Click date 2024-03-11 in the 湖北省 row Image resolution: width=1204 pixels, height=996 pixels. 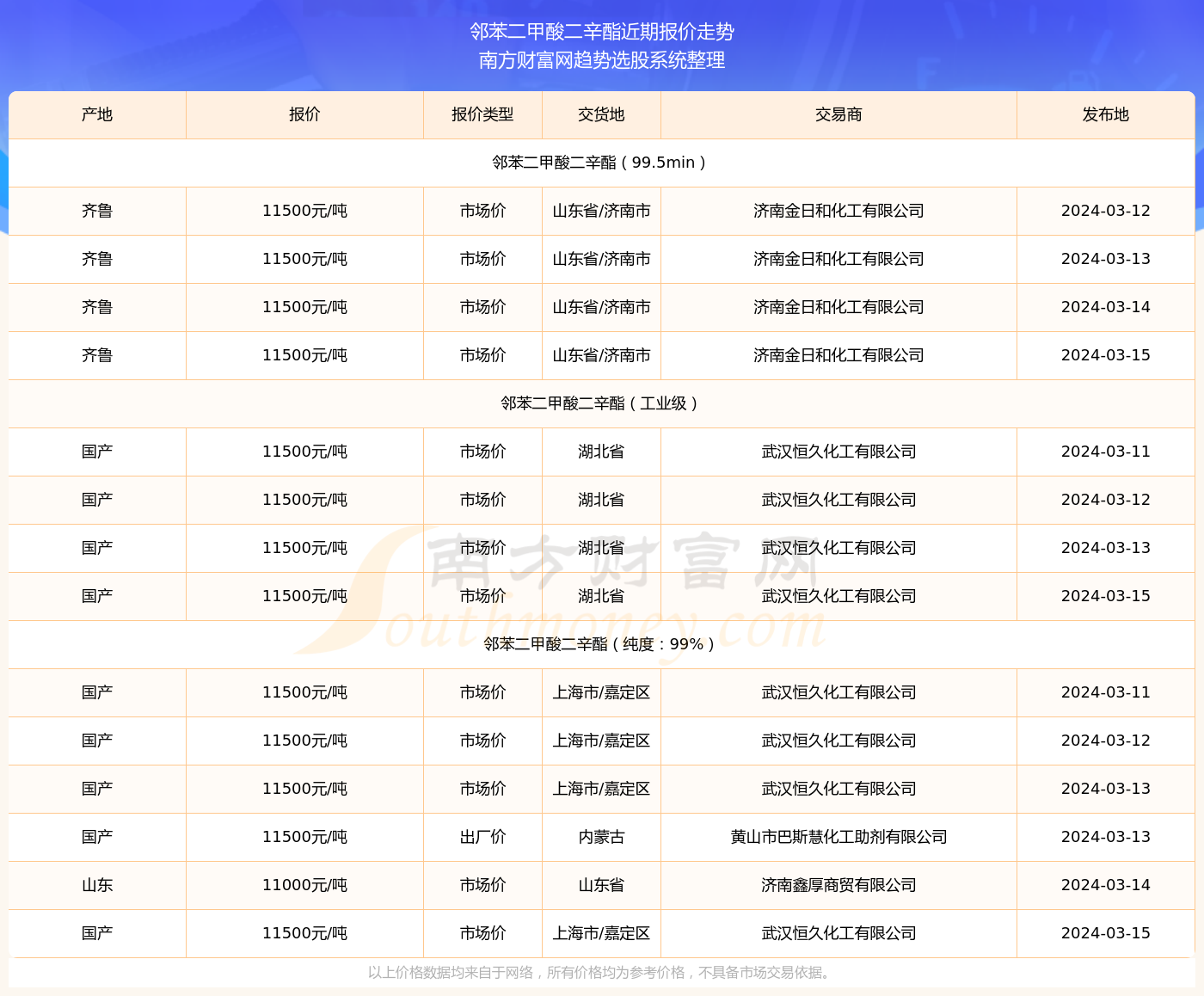coord(1105,452)
